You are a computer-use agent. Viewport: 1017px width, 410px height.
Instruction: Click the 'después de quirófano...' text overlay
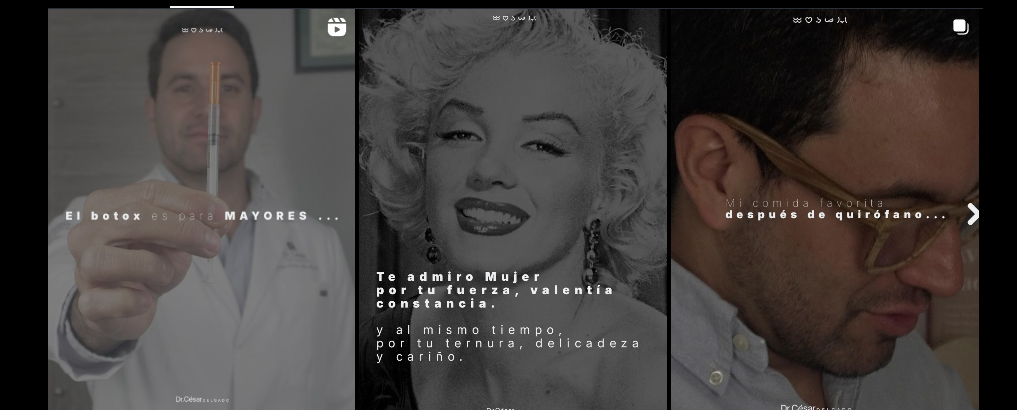point(835,215)
